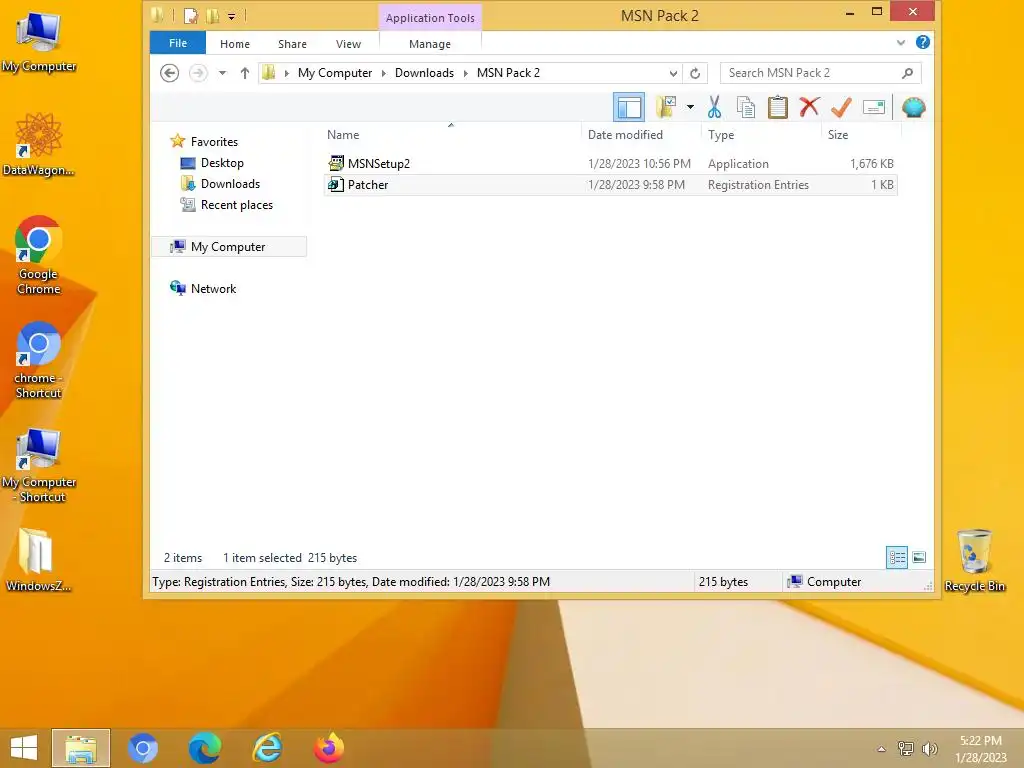Open Help with the question mark icon
The width and height of the screenshot is (1024, 768).
pyautogui.click(x=923, y=42)
